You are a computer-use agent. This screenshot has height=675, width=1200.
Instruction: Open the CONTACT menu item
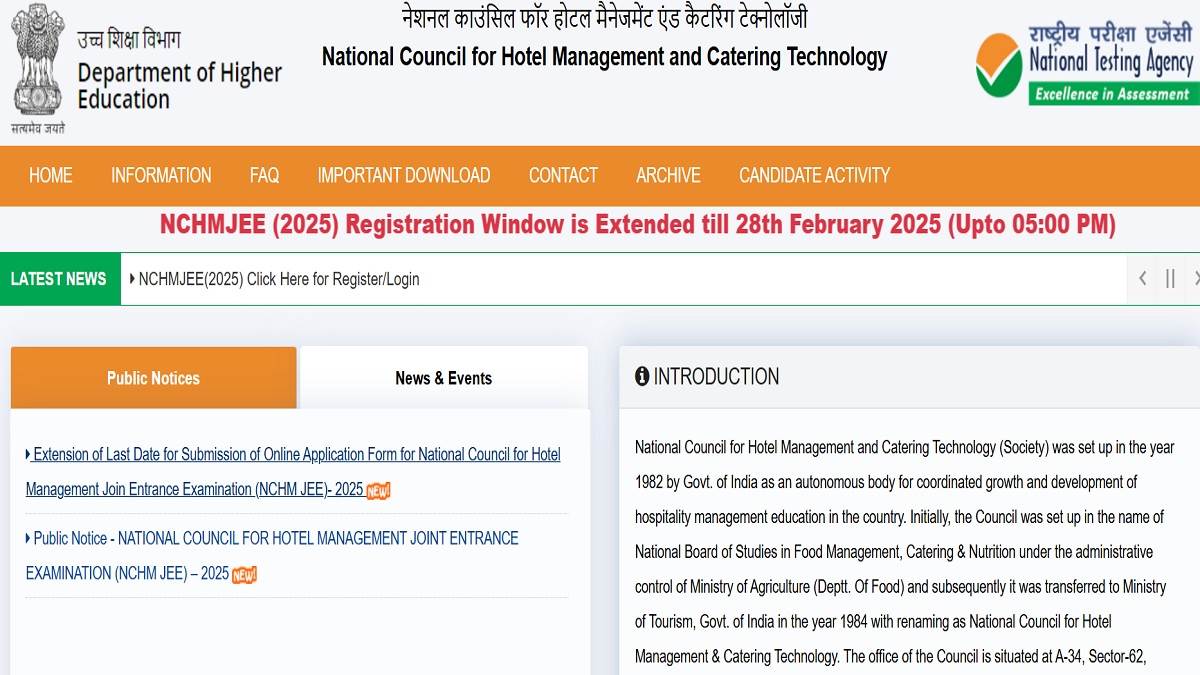pyautogui.click(x=563, y=175)
